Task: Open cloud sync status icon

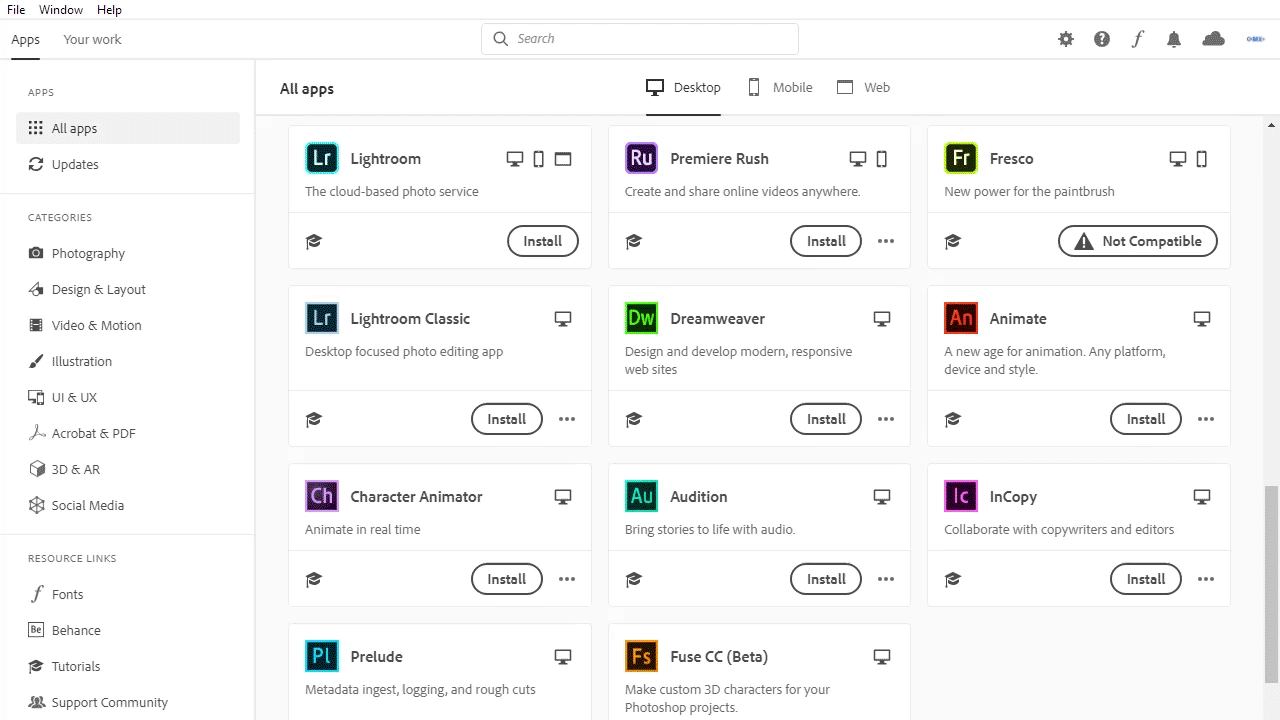Action: (1213, 39)
